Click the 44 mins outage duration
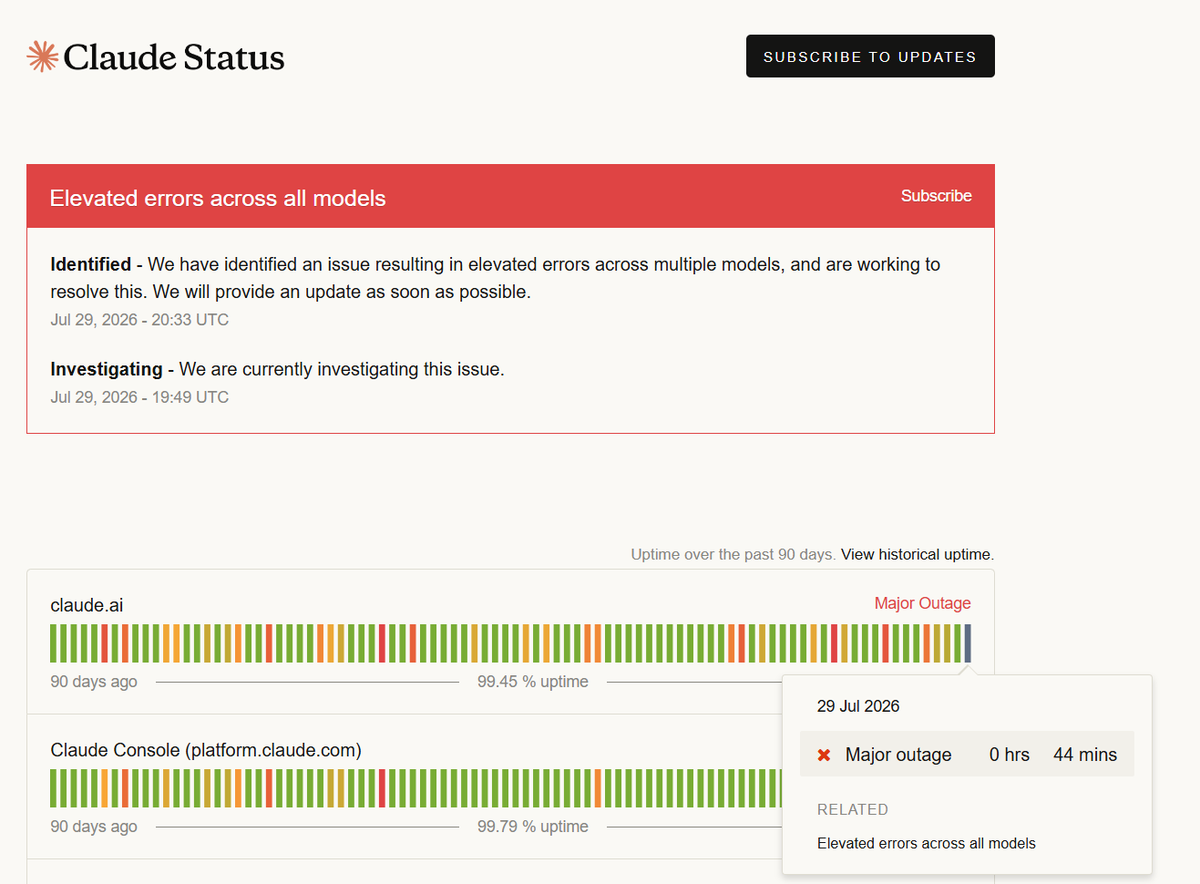Viewport: 1200px width, 884px height. [x=1085, y=755]
